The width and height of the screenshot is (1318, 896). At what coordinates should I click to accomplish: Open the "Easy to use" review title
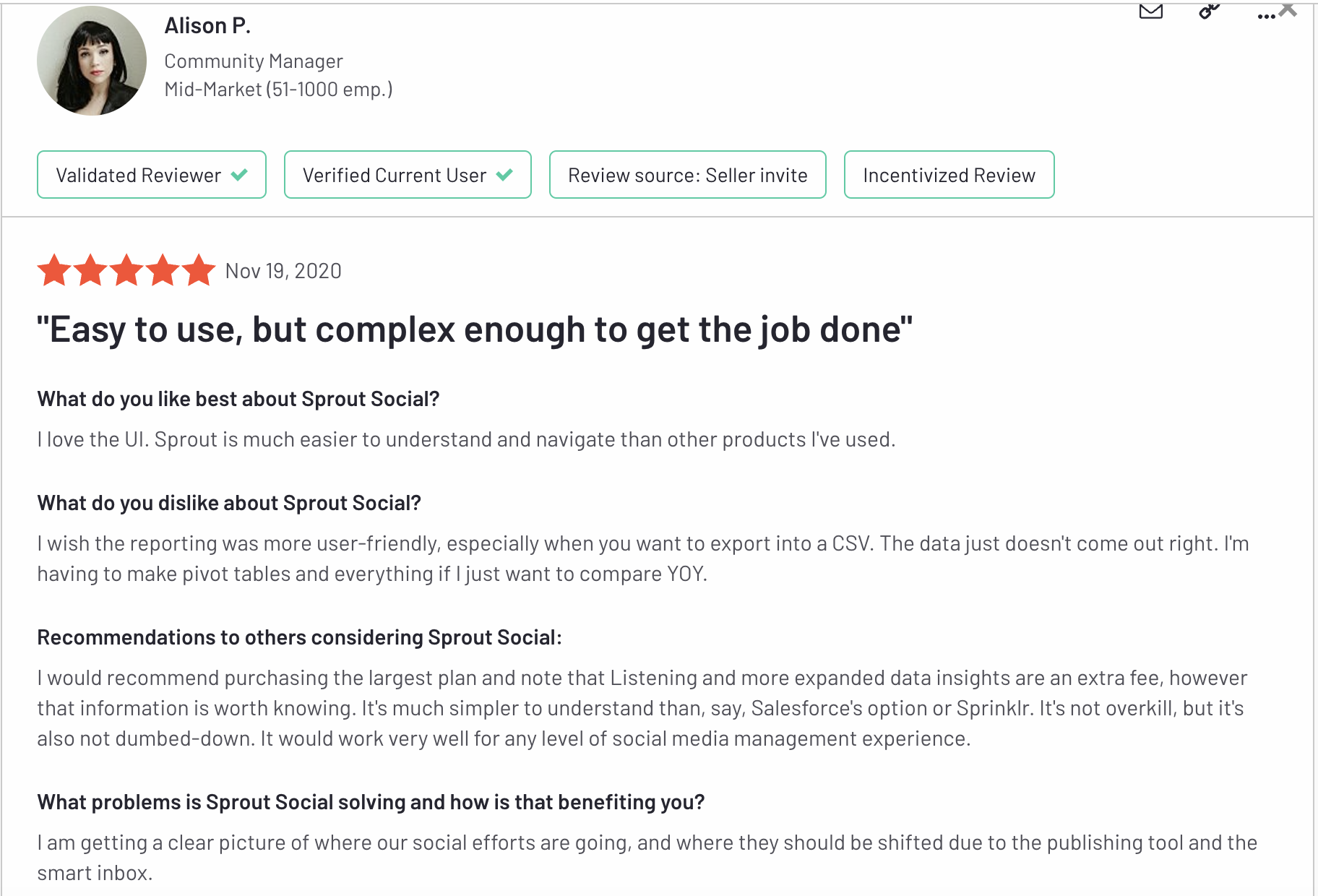pos(475,329)
